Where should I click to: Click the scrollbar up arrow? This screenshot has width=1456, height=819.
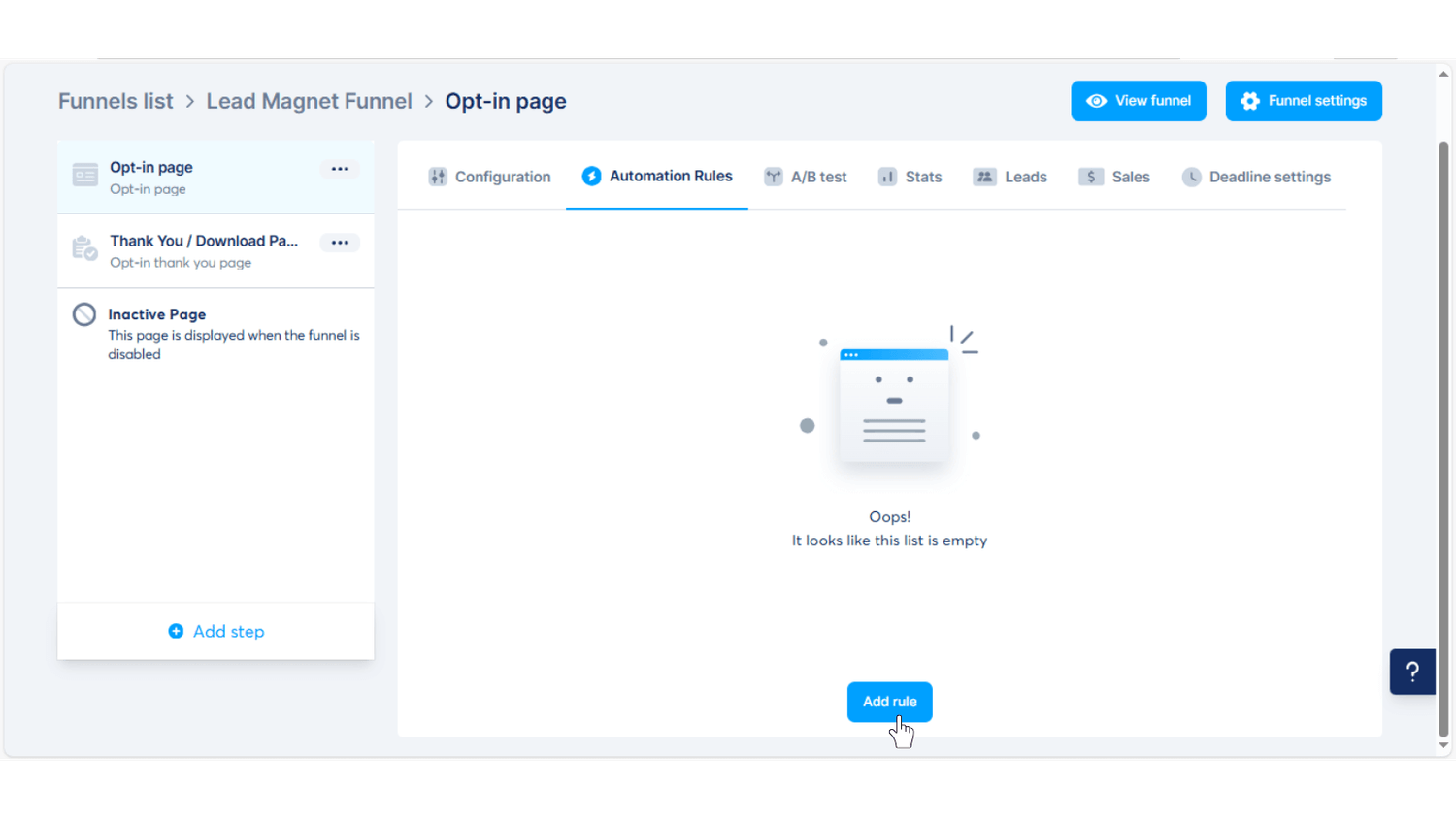click(1443, 74)
